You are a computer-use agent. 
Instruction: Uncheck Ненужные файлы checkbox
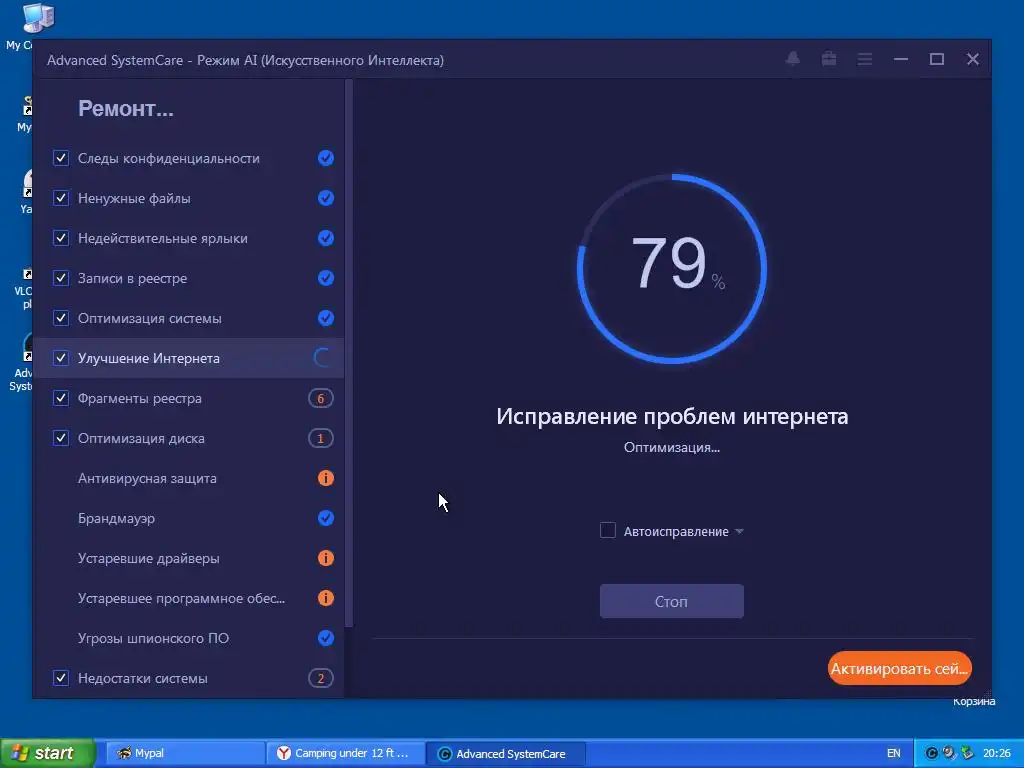[x=61, y=198]
